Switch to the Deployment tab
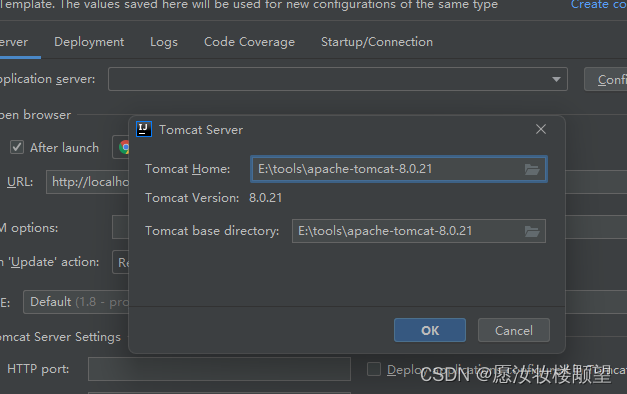Viewport: 627px width, 394px height. coord(89,42)
